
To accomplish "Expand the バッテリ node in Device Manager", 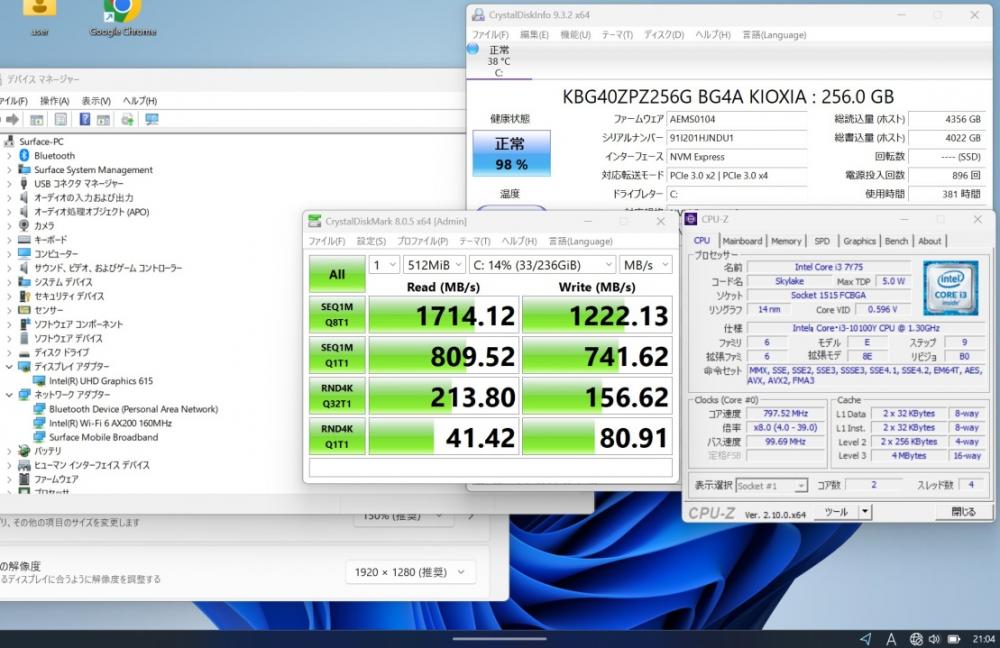I will click(x=9, y=451).
